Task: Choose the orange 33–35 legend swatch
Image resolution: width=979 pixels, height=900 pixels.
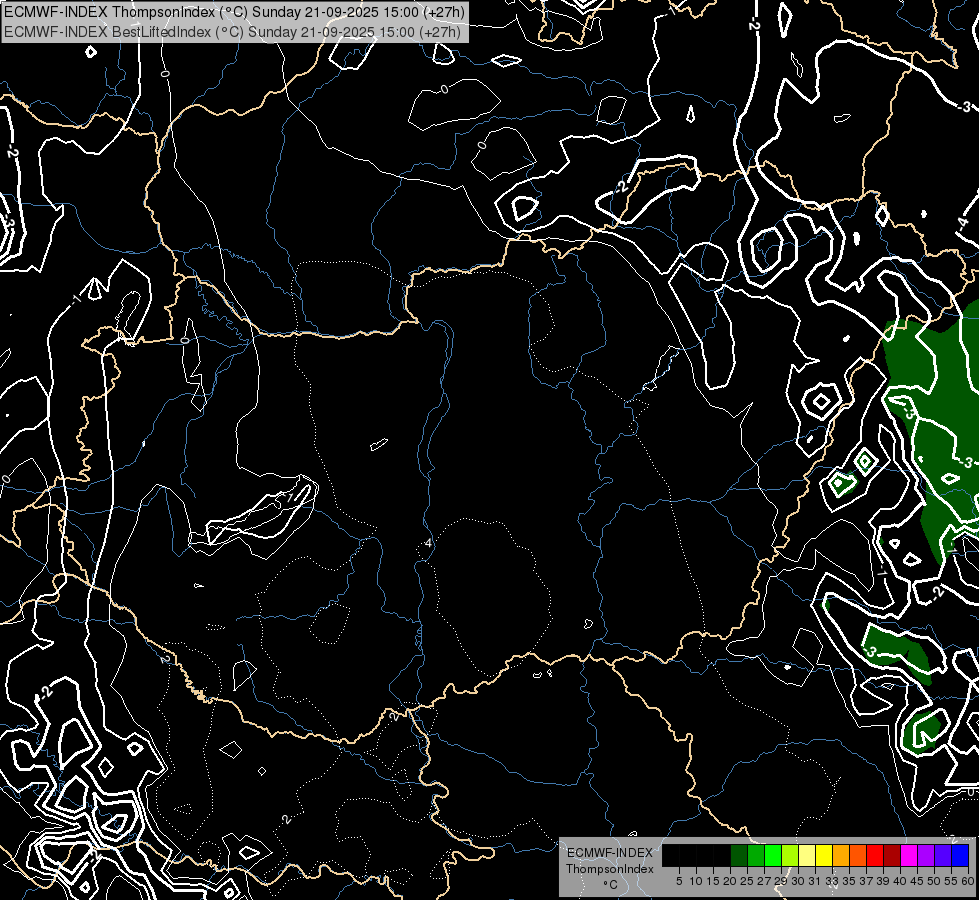Action: pos(841,855)
